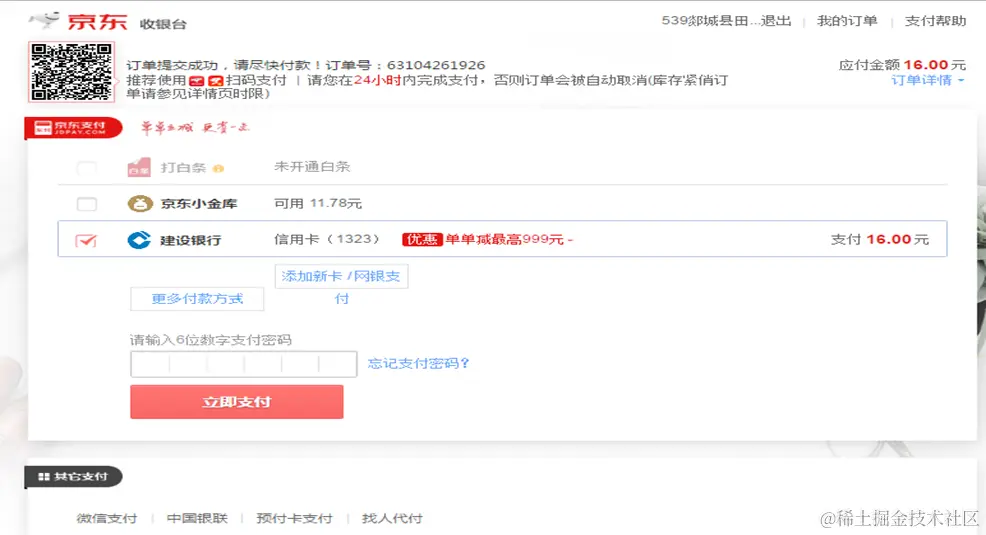
Task: Click the 未开通白条 status text
Action: tap(312, 167)
